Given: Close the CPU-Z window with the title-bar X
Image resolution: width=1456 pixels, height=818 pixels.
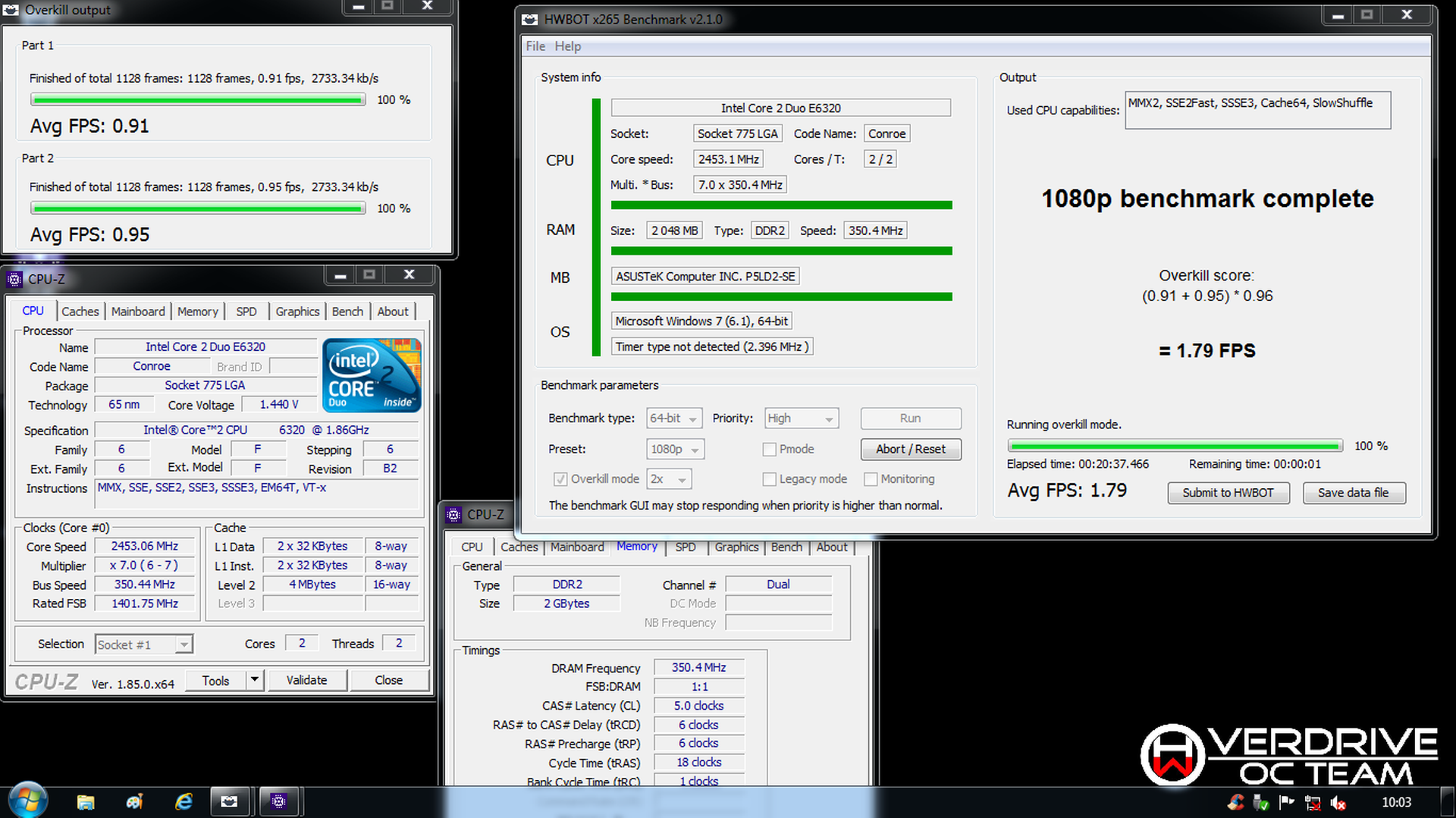Looking at the screenshot, I should pyautogui.click(x=409, y=274).
